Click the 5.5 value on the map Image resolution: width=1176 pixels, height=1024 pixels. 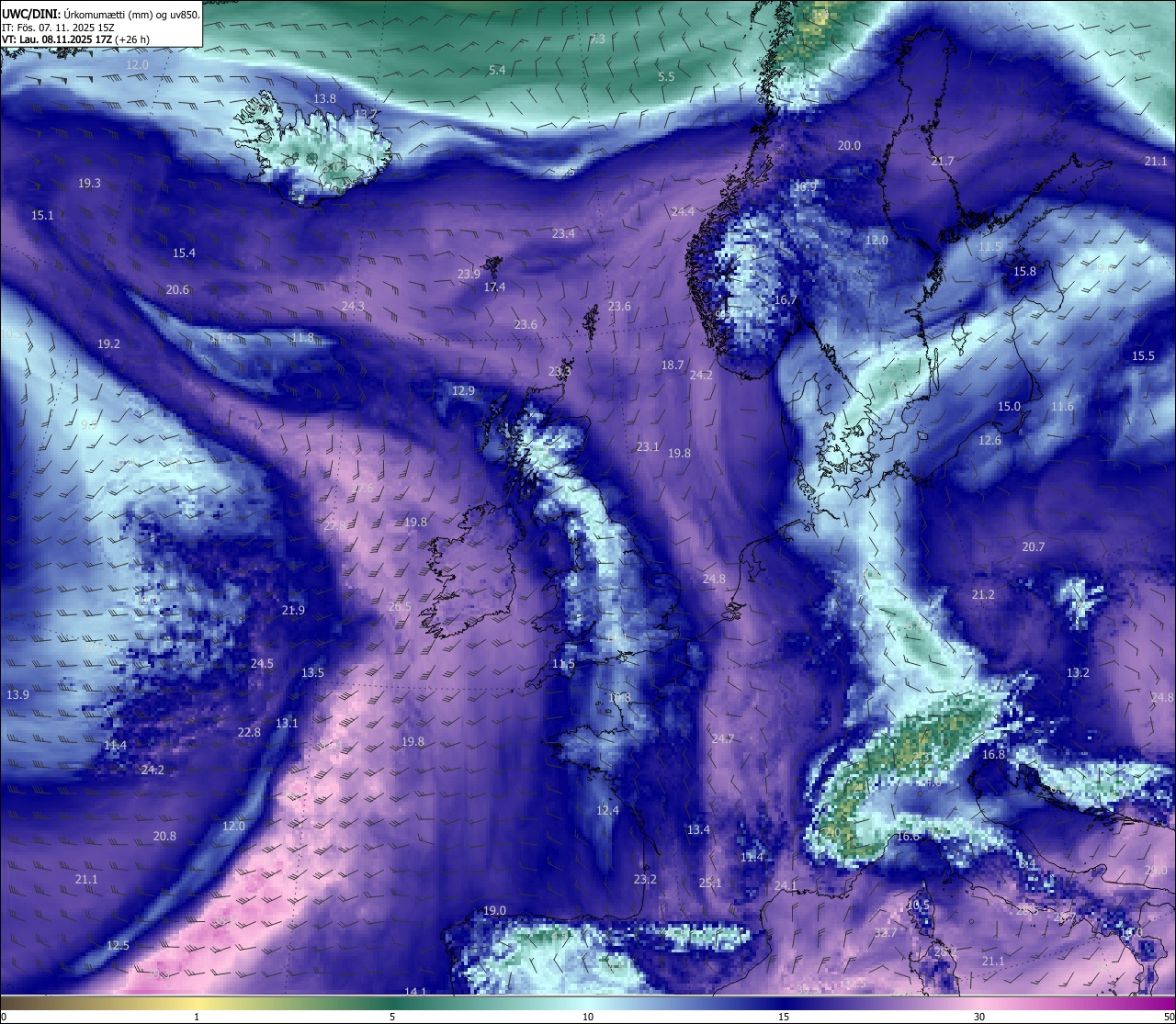coord(666,77)
